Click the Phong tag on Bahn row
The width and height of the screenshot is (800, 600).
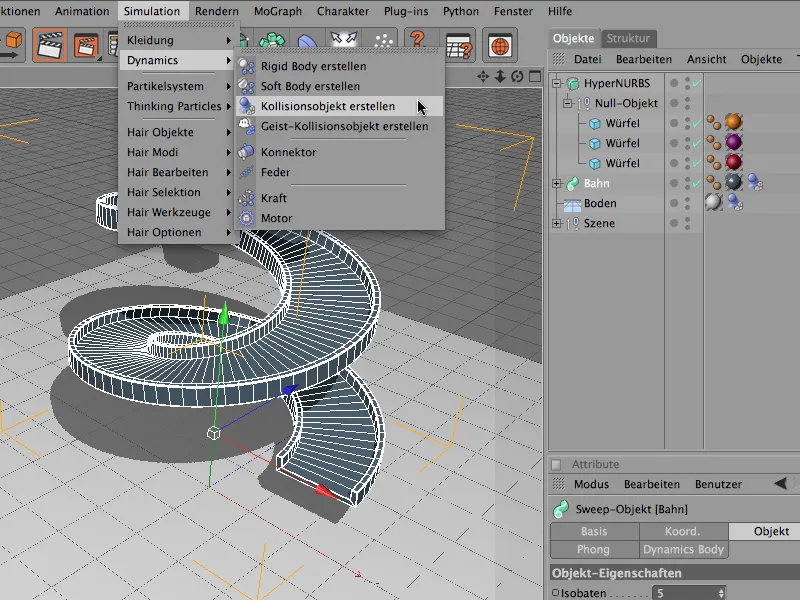(713, 182)
